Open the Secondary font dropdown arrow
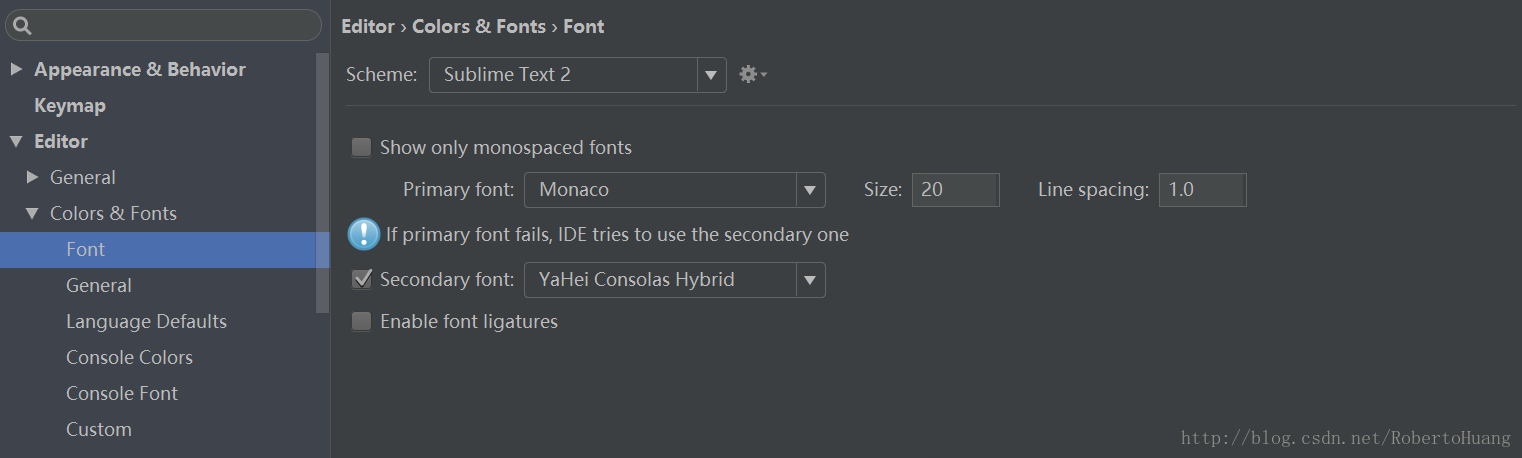This screenshot has width=1522, height=458. click(x=810, y=281)
